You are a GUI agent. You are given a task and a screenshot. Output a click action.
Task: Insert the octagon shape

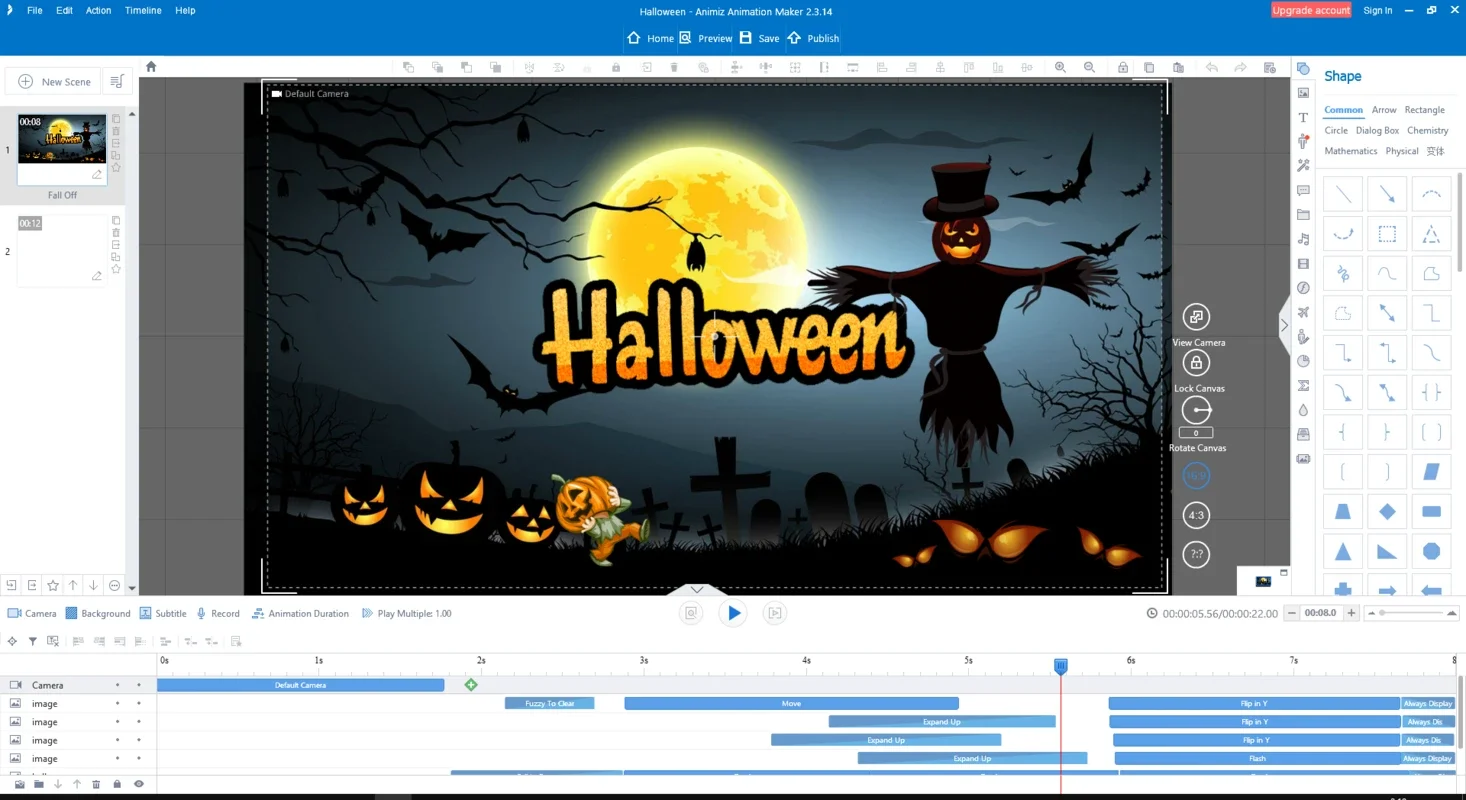(1431, 551)
